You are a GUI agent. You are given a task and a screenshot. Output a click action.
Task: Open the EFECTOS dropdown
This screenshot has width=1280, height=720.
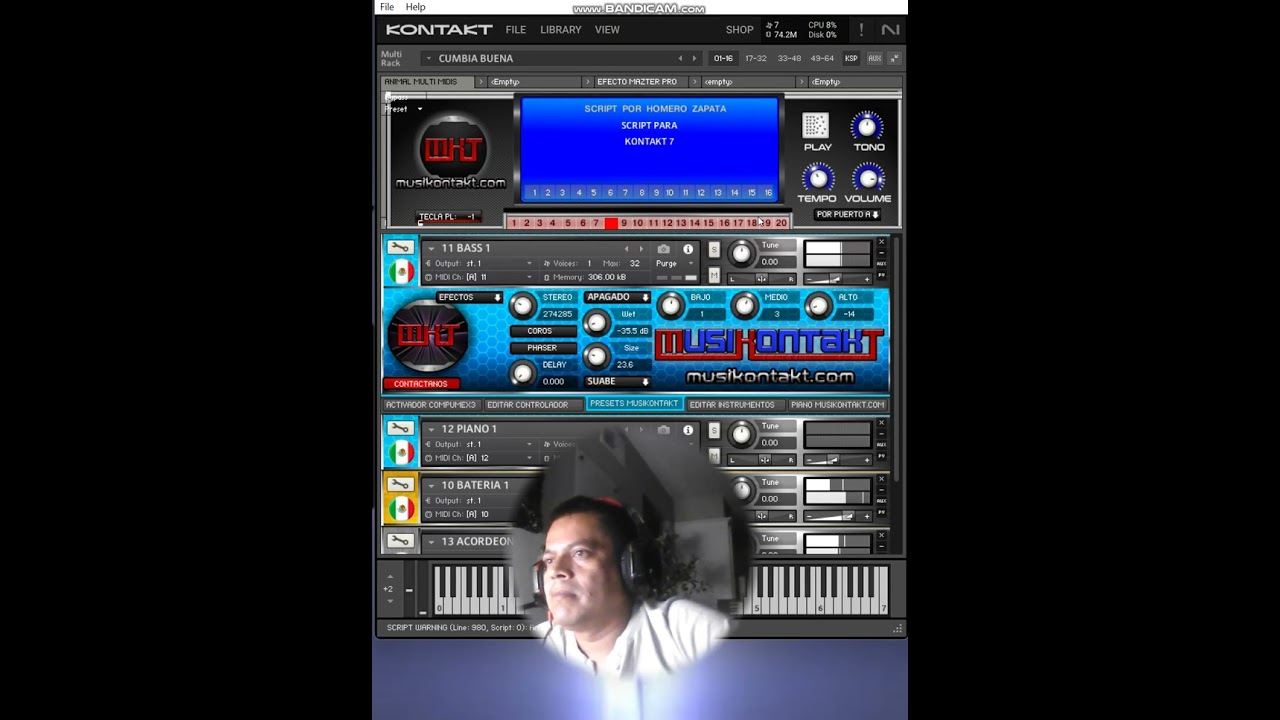click(x=470, y=297)
